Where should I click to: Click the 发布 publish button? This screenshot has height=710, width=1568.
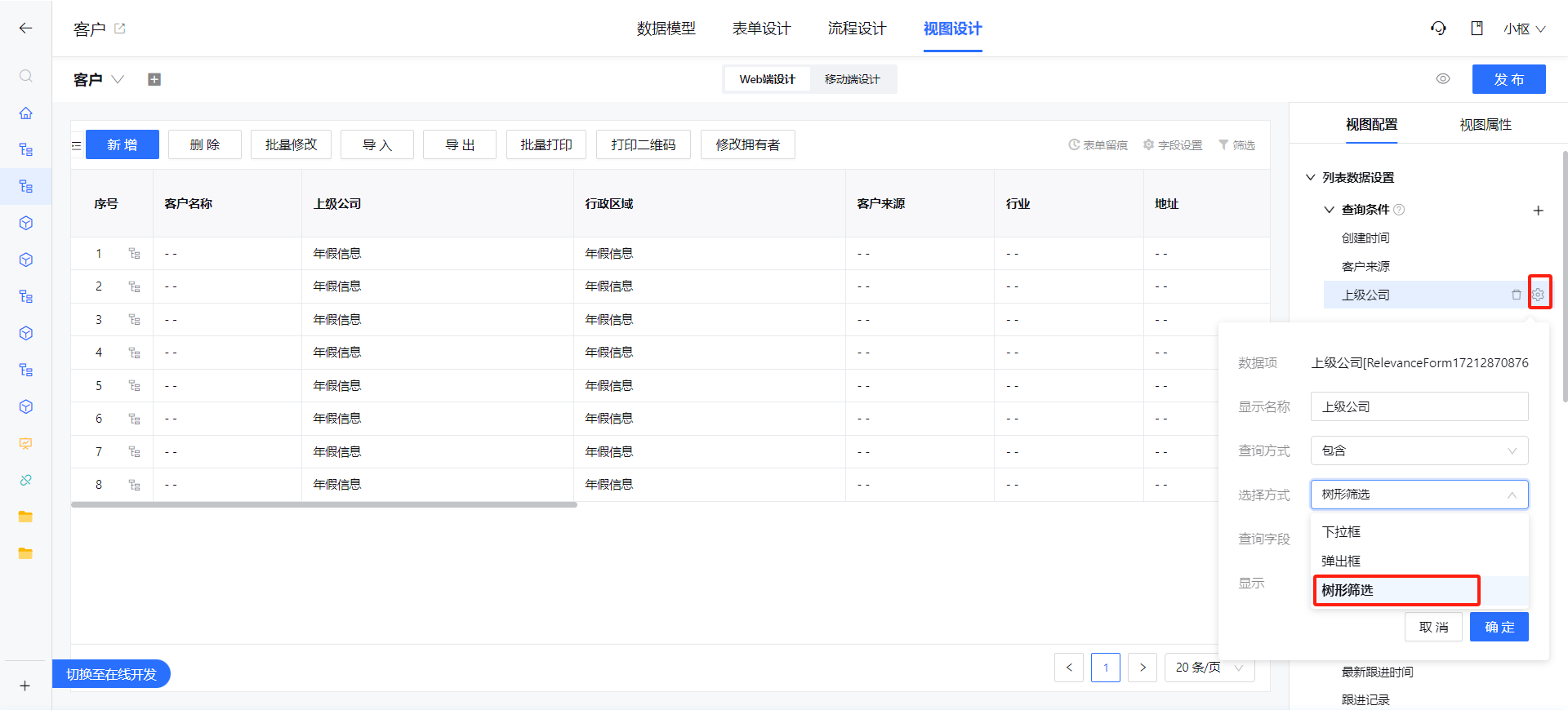[1509, 79]
